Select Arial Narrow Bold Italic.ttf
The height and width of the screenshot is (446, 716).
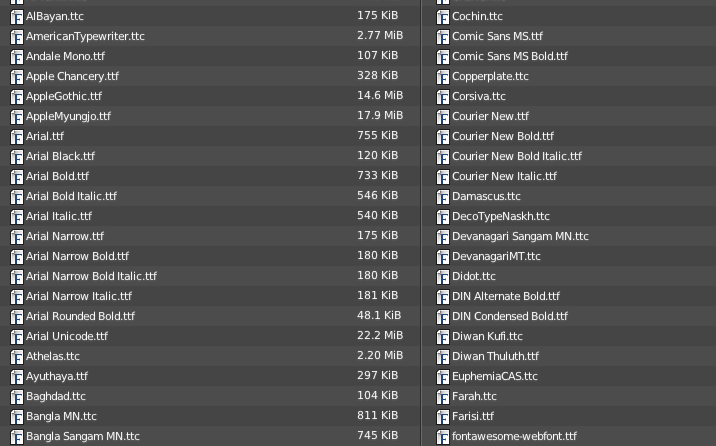[x=91, y=276]
